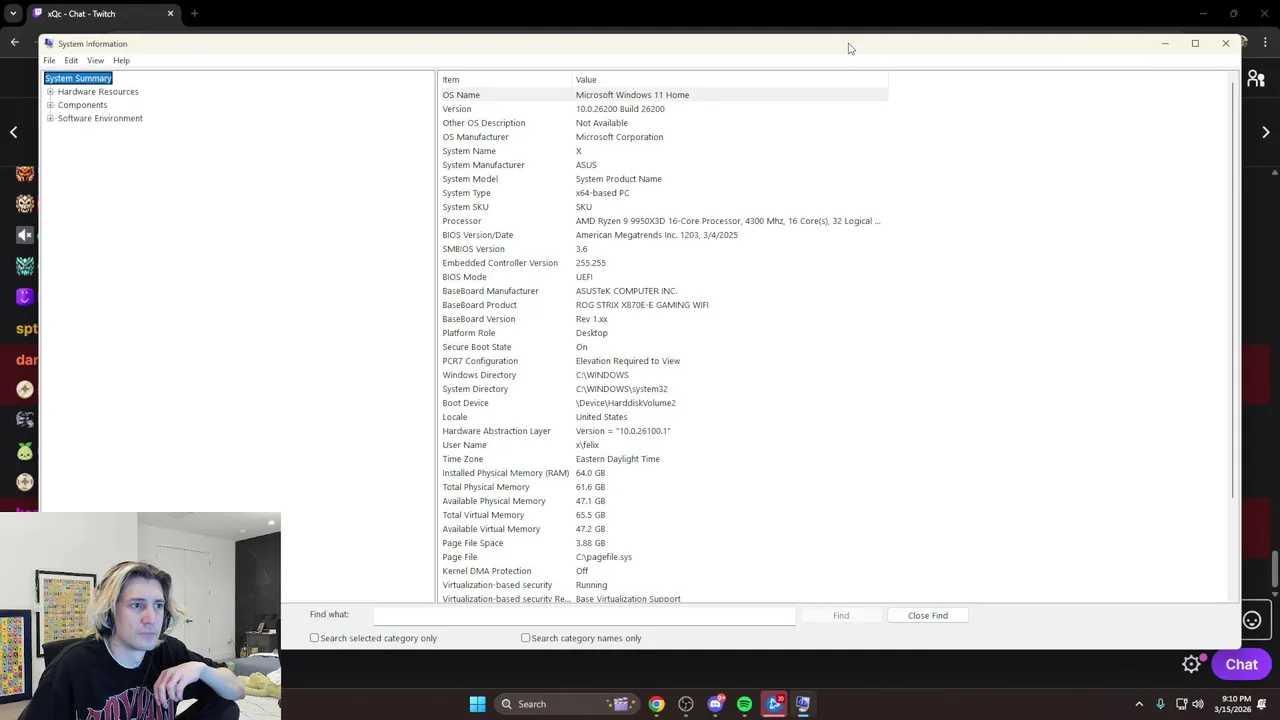
Task: Focus the Find what text field
Action: coord(585,615)
